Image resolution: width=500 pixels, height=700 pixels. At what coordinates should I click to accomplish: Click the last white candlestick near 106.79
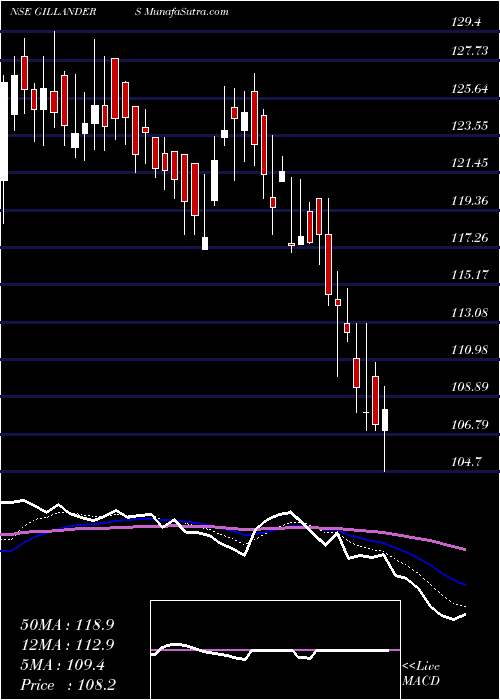point(384,420)
